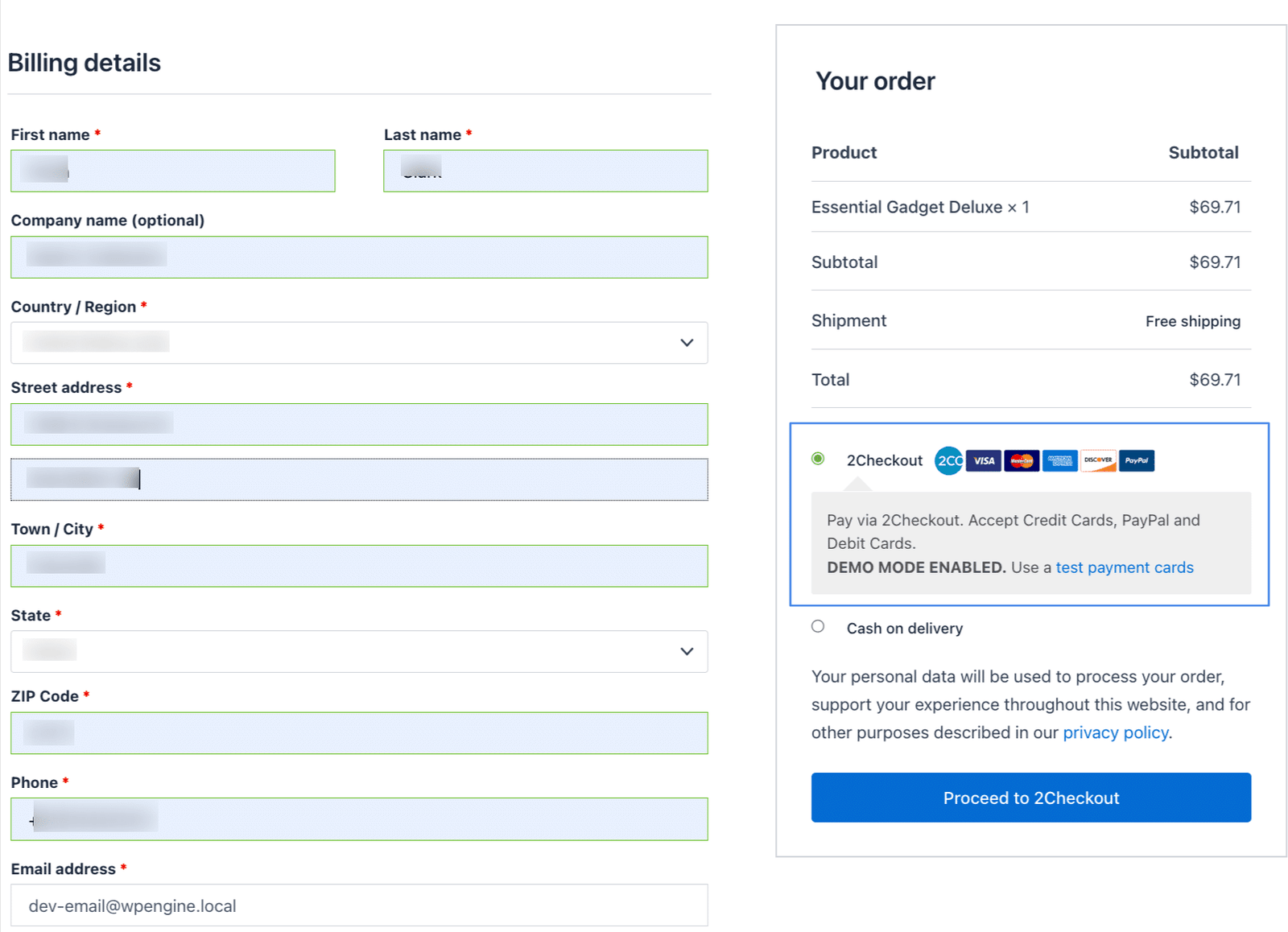
Task: Click the Your order heading
Action: [x=875, y=81]
